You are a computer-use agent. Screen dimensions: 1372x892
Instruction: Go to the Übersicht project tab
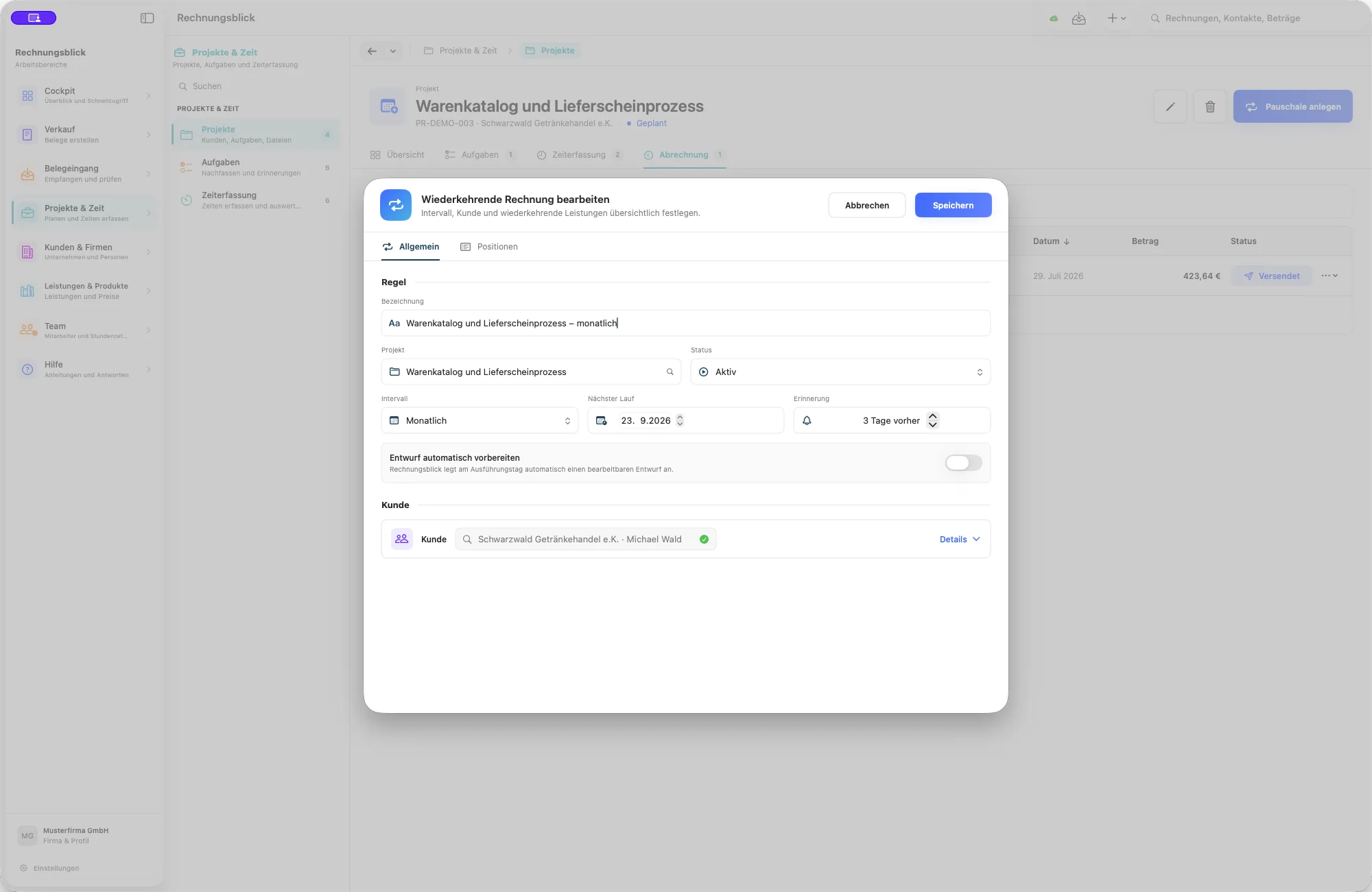(x=397, y=155)
